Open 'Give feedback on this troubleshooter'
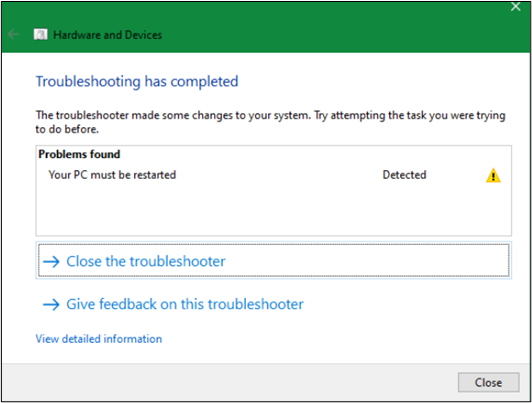The image size is (532, 403). pyautogui.click(x=173, y=304)
